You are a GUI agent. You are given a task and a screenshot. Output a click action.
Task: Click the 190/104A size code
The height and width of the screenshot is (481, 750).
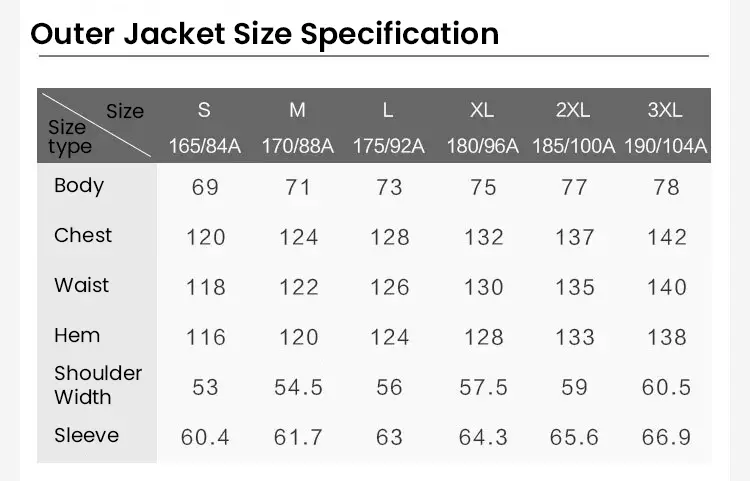click(x=665, y=146)
